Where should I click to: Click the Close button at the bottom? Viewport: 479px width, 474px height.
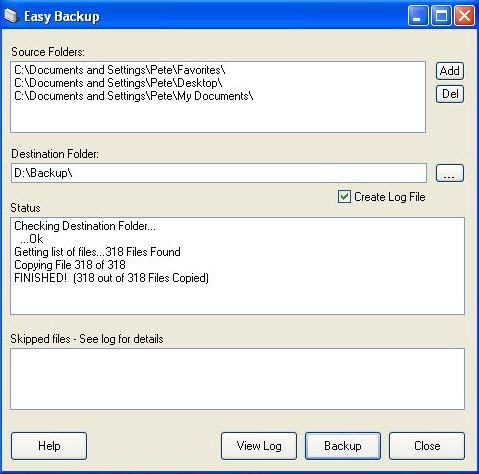tap(427, 446)
